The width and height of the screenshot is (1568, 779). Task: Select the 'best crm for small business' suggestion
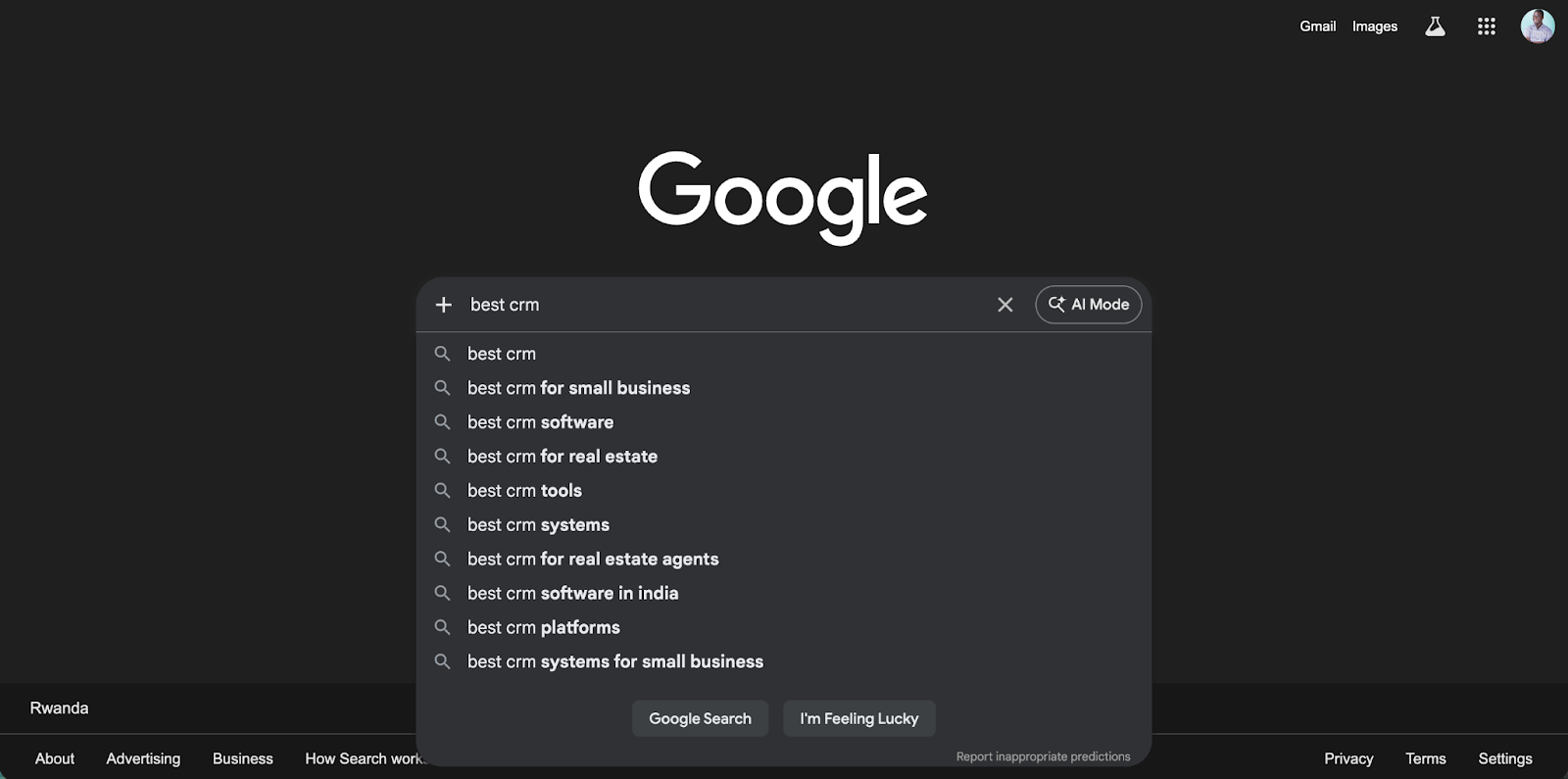point(578,387)
